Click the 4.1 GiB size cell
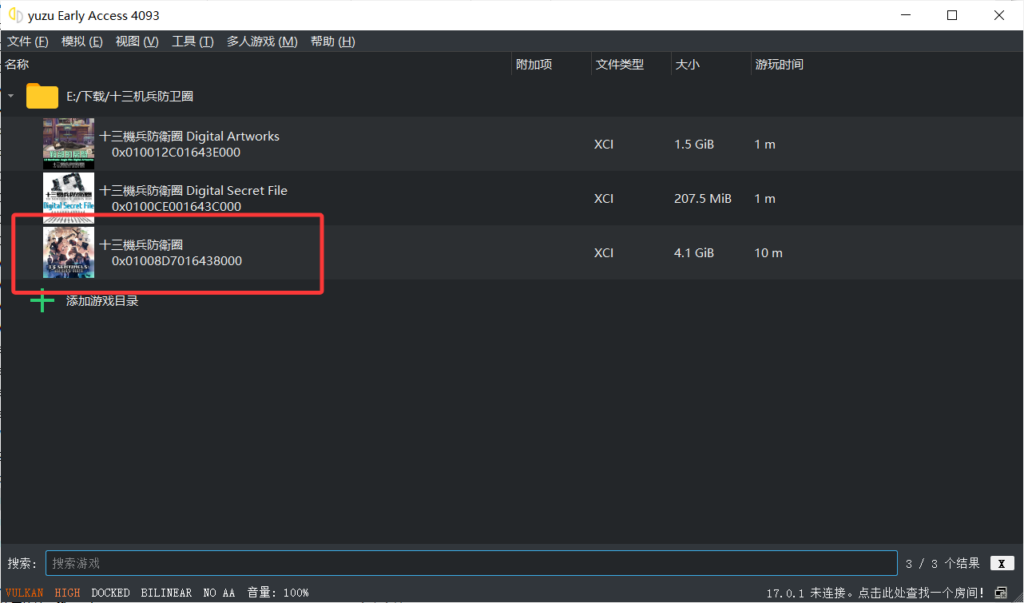Viewport: 1024px width, 603px height. click(x=694, y=253)
